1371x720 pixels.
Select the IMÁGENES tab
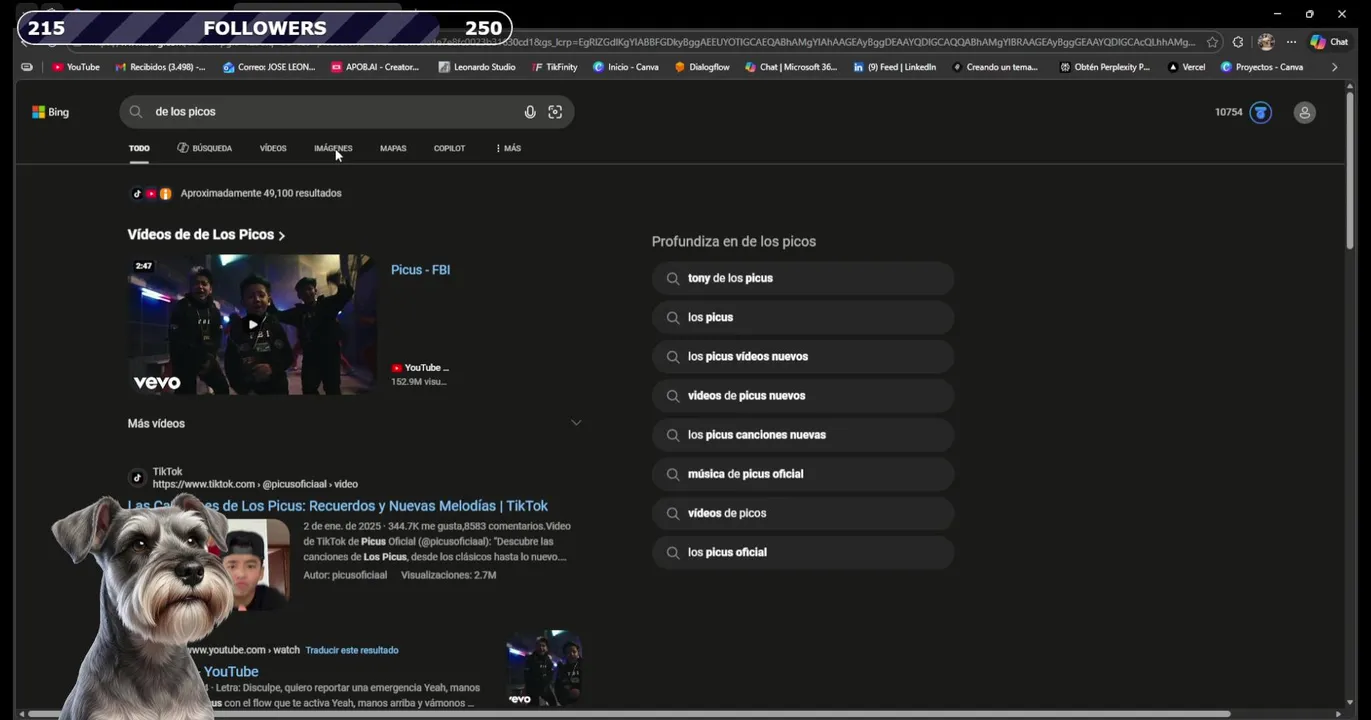pos(333,148)
